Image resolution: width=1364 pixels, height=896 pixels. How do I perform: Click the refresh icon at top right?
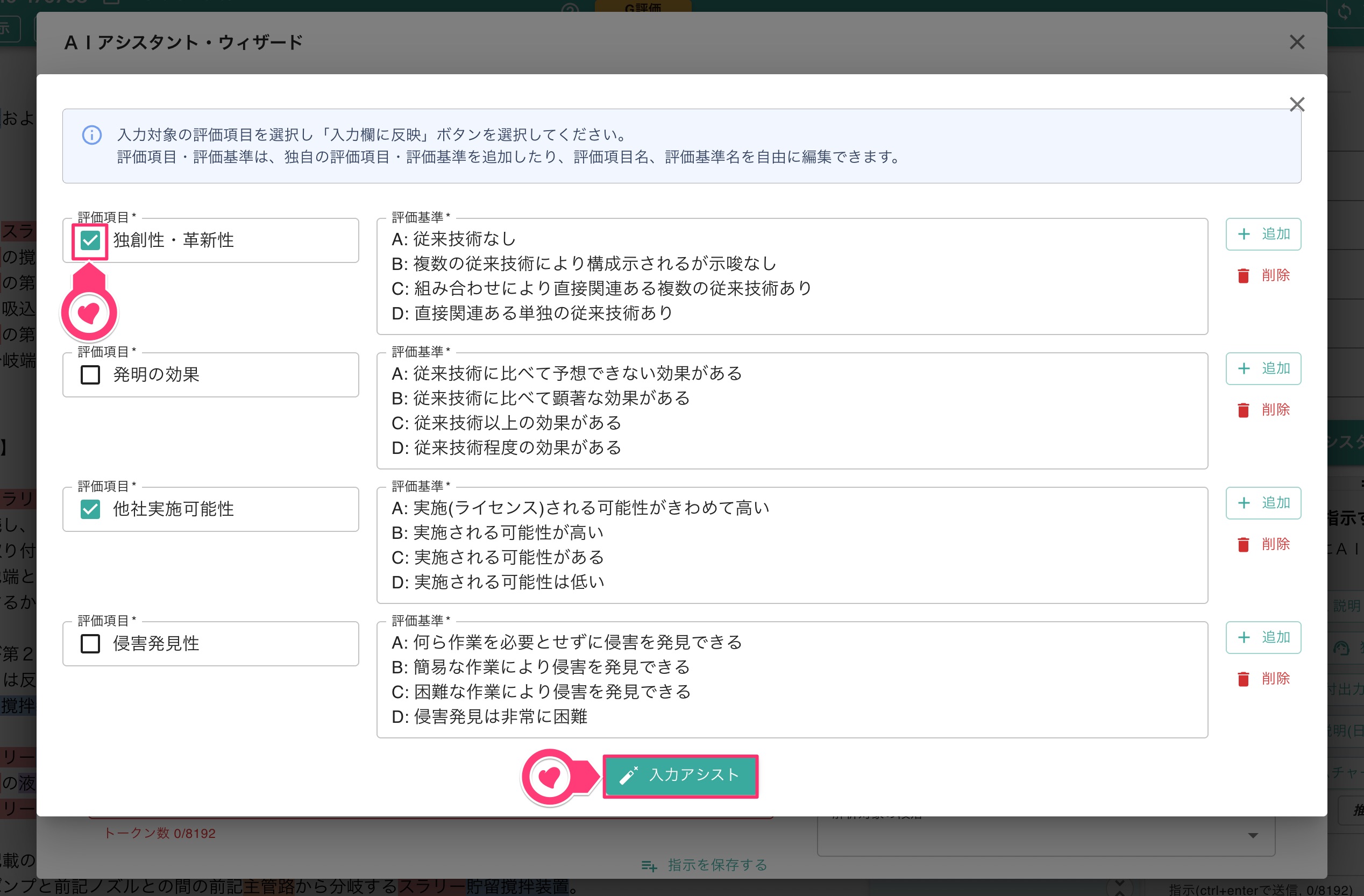[x=1345, y=11]
